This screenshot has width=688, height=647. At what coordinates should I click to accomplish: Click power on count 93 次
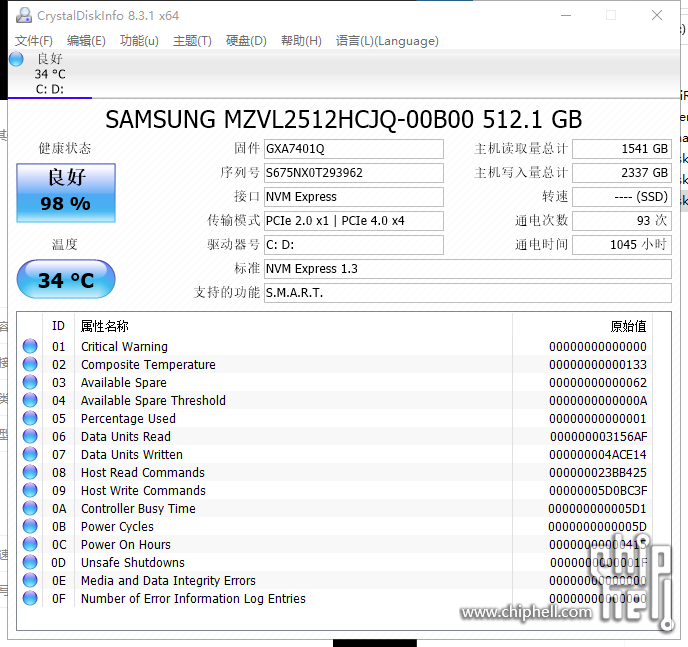click(622, 221)
